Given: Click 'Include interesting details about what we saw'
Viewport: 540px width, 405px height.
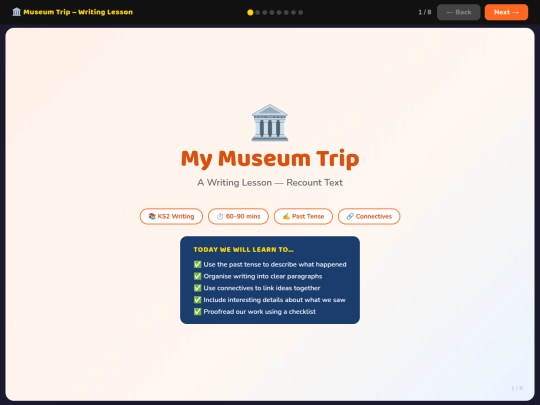Looking at the screenshot, I should (274, 300).
